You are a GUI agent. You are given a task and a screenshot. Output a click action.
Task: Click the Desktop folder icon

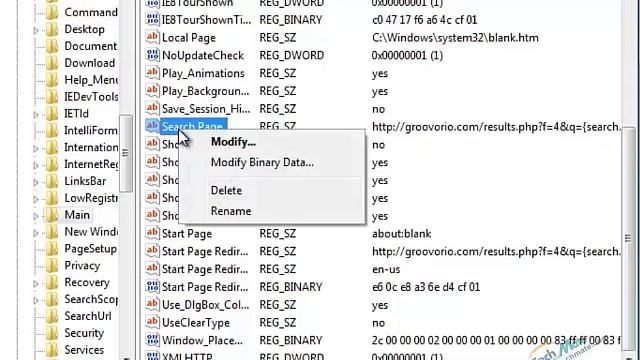52,29
